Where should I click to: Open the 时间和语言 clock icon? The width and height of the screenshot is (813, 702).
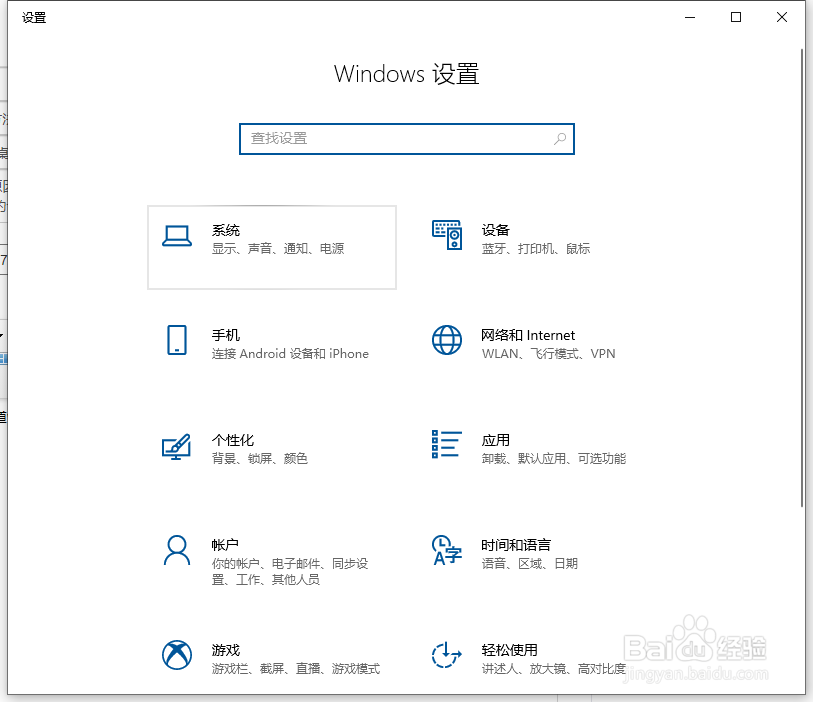[446, 550]
